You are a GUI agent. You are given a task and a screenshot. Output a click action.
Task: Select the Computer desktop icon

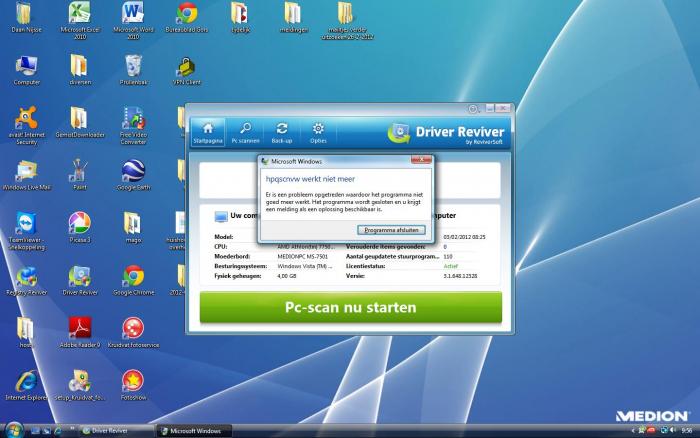(26, 70)
